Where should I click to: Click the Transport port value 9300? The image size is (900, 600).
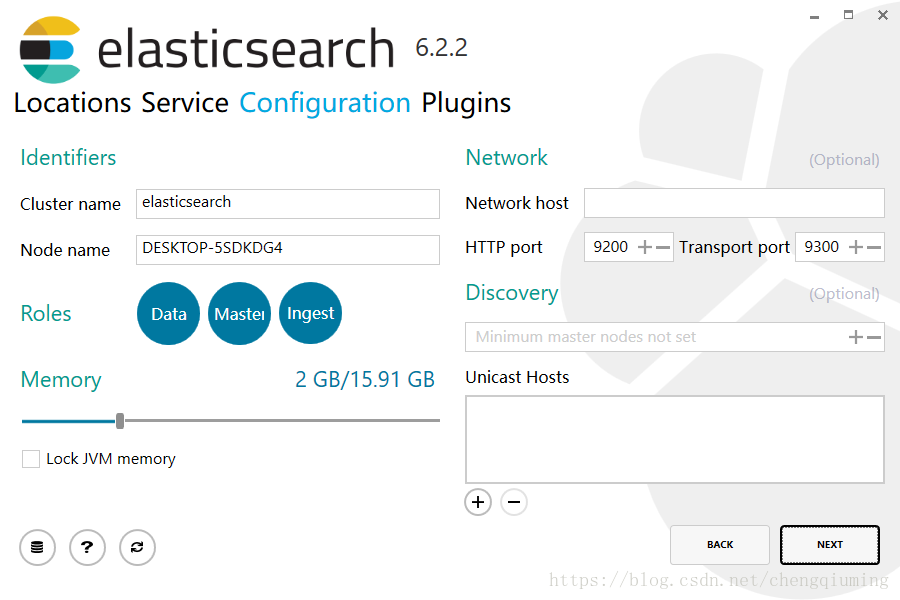coord(821,247)
